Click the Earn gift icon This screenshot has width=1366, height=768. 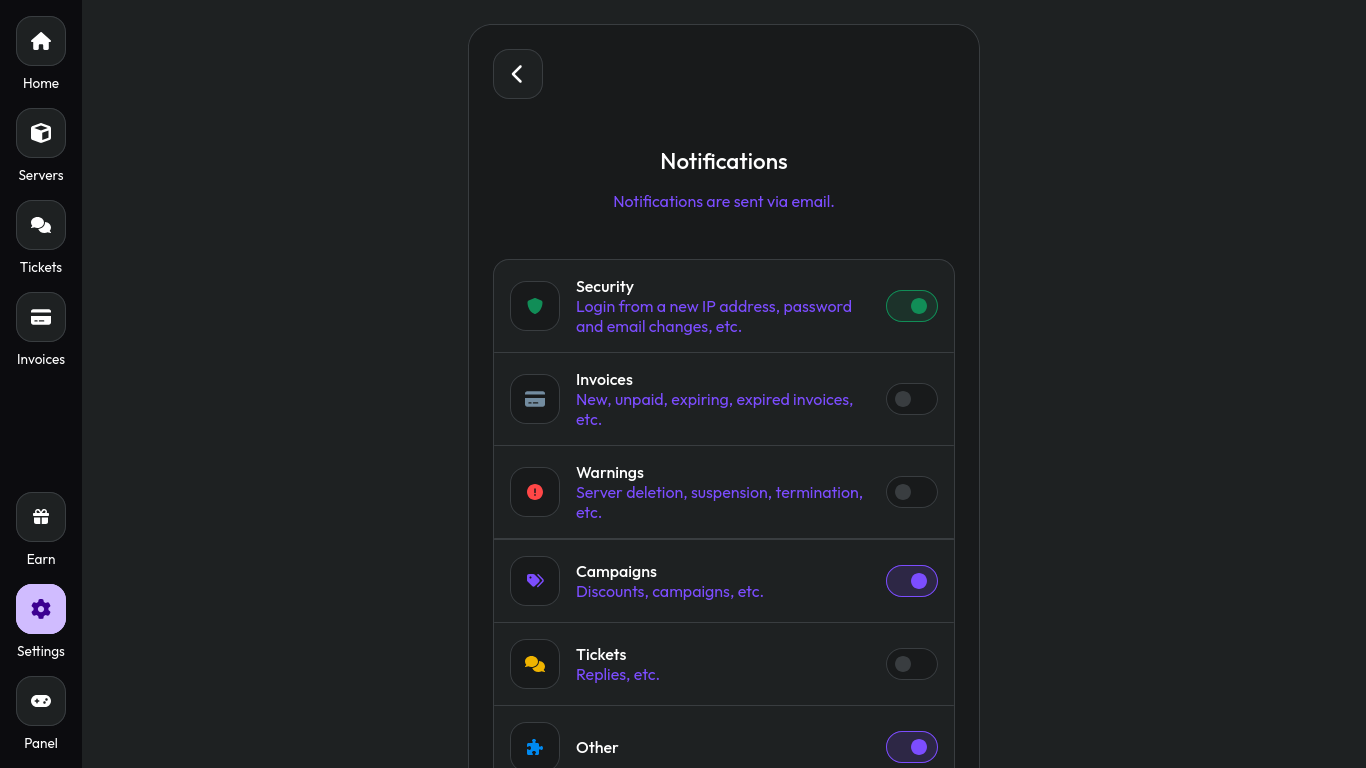click(40, 517)
